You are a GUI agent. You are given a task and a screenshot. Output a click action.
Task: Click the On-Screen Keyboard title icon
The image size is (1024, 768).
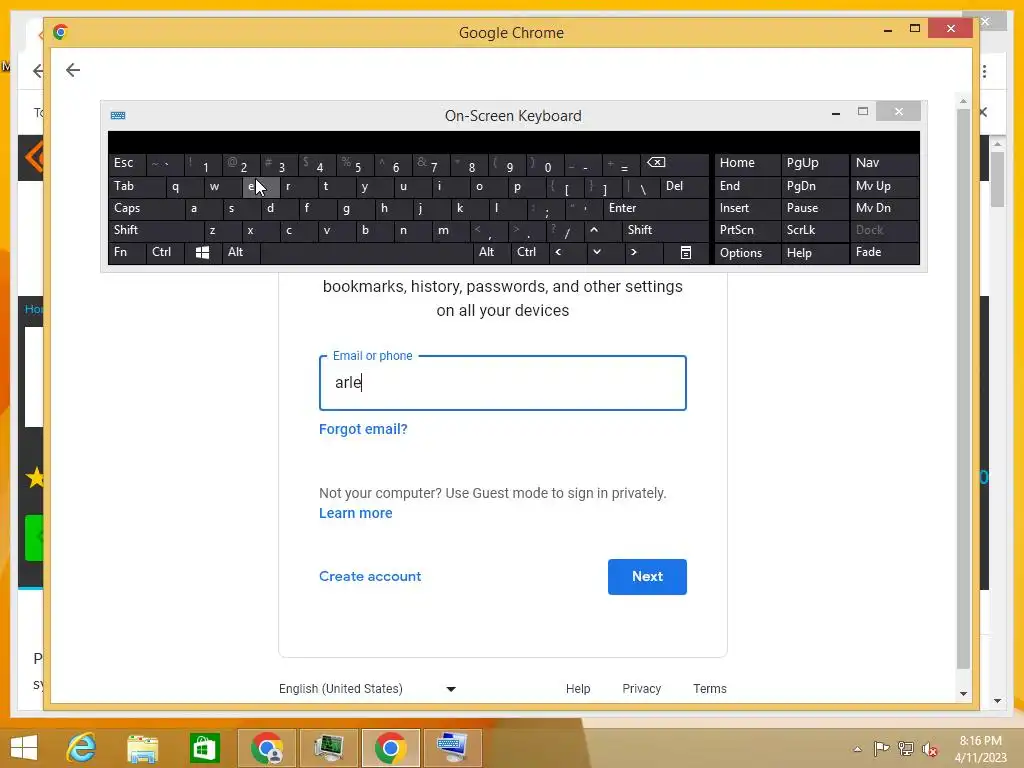pyautogui.click(x=118, y=116)
